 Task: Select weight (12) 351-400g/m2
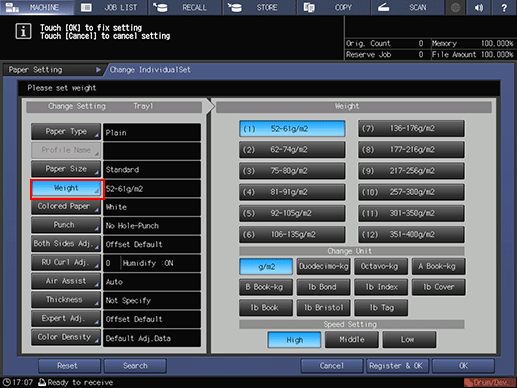(411, 234)
